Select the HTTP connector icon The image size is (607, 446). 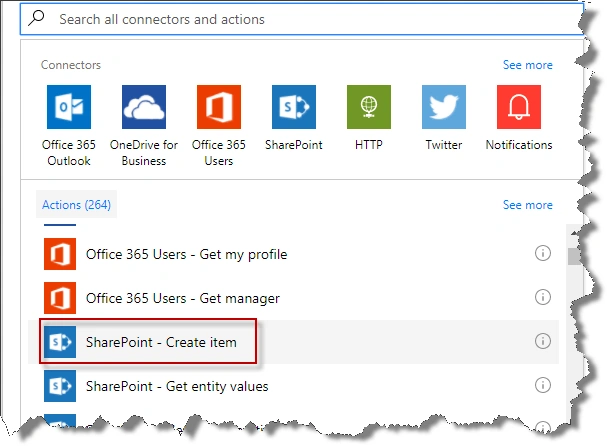(x=369, y=107)
